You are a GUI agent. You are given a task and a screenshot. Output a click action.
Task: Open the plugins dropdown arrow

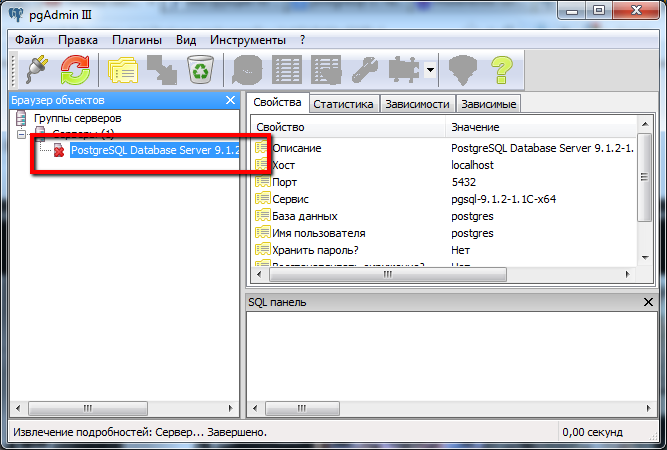click(x=430, y=70)
